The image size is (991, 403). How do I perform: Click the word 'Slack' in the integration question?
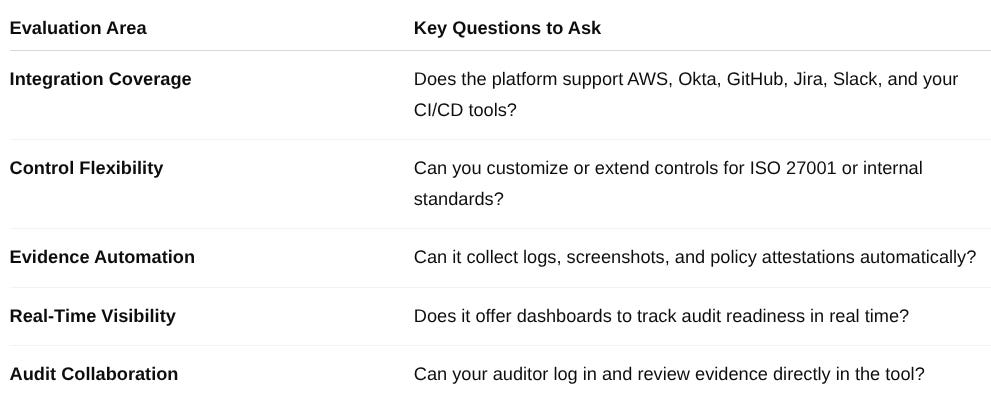857,80
